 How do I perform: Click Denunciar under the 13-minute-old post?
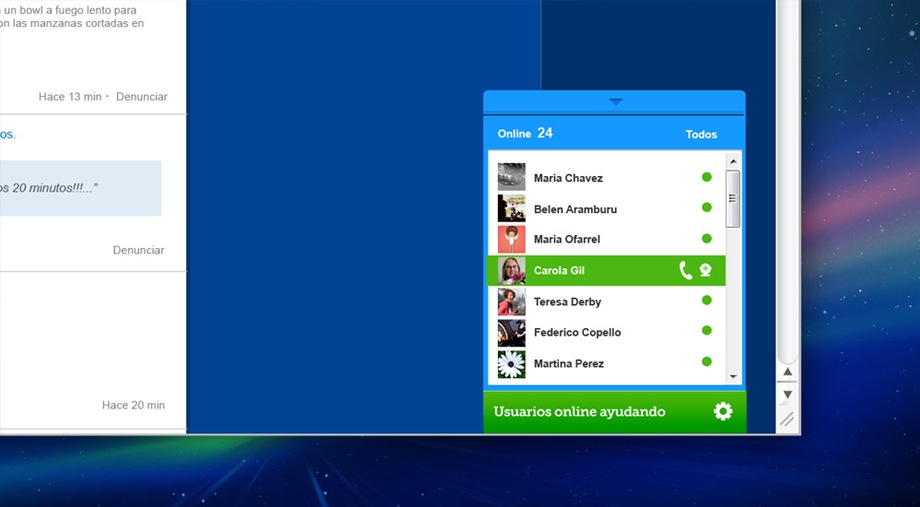pyautogui.click(x=141, y=97)
